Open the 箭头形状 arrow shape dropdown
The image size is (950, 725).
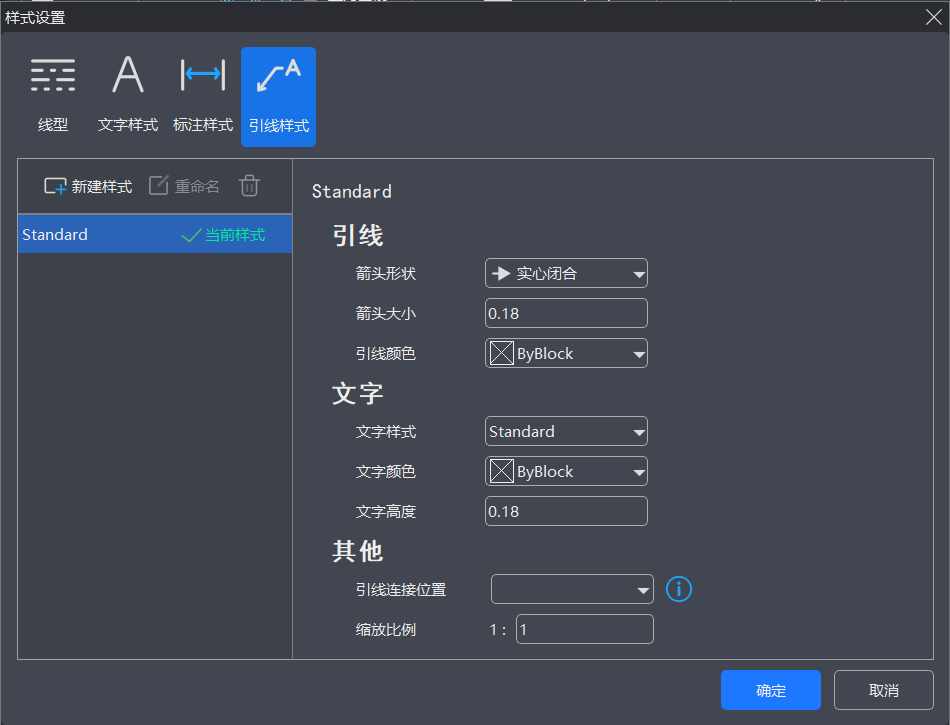tap(566, 273)
